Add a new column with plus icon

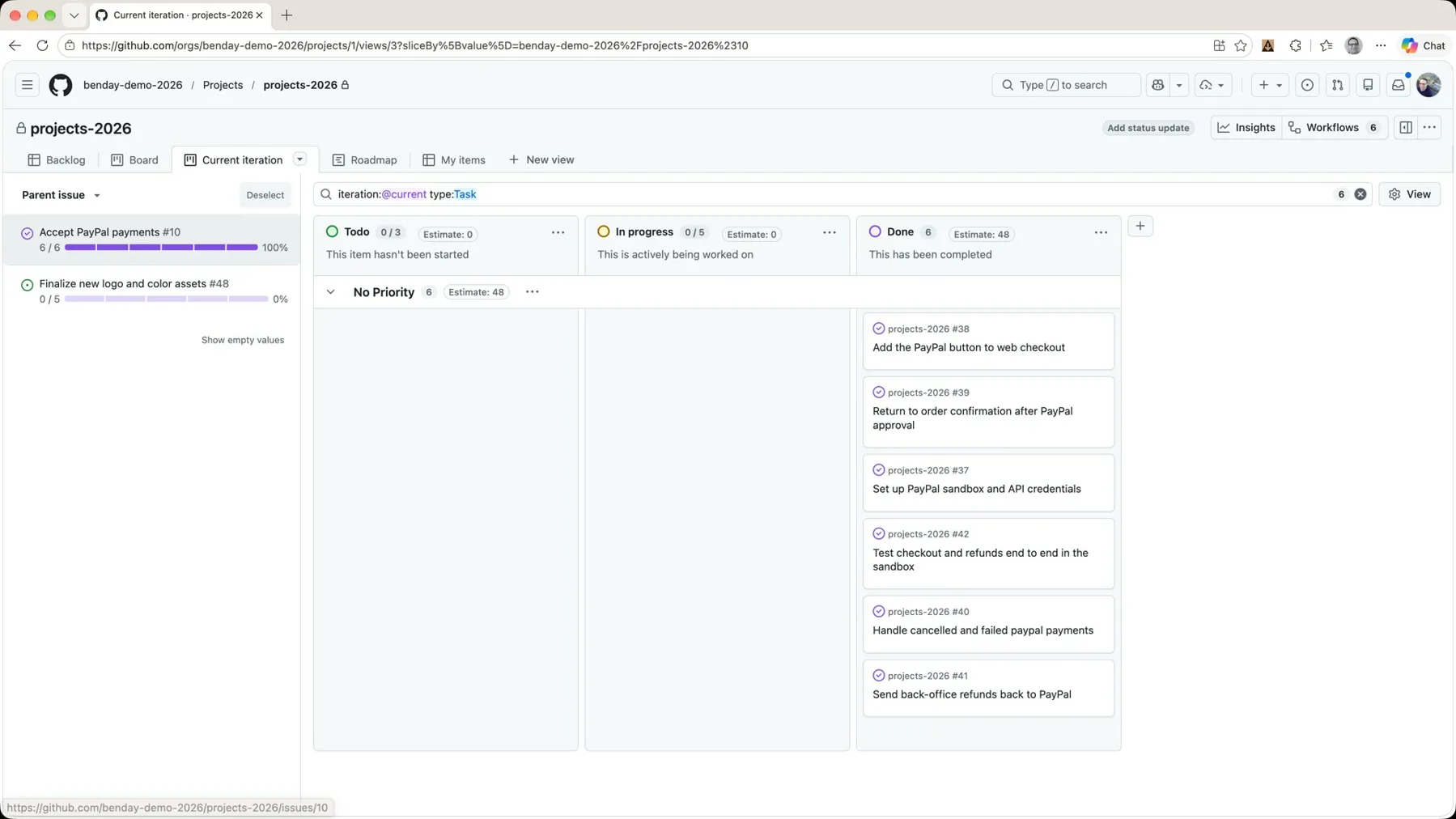[1140, 226]
